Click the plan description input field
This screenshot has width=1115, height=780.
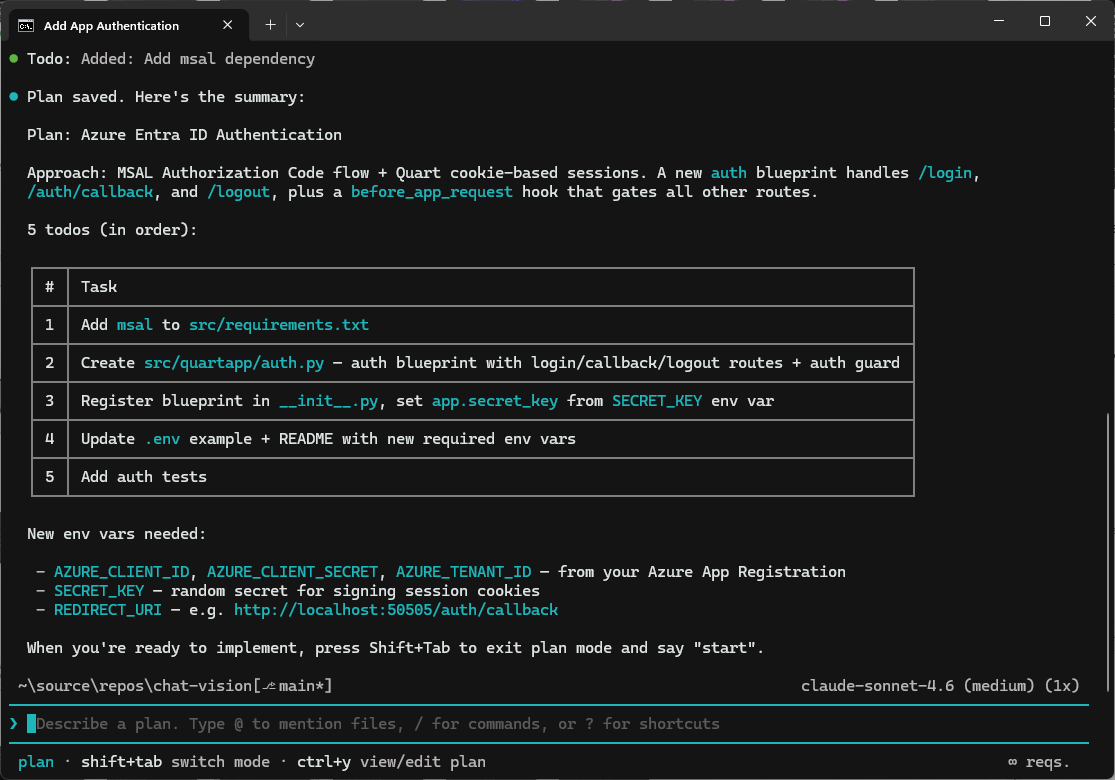coord(400,723)
